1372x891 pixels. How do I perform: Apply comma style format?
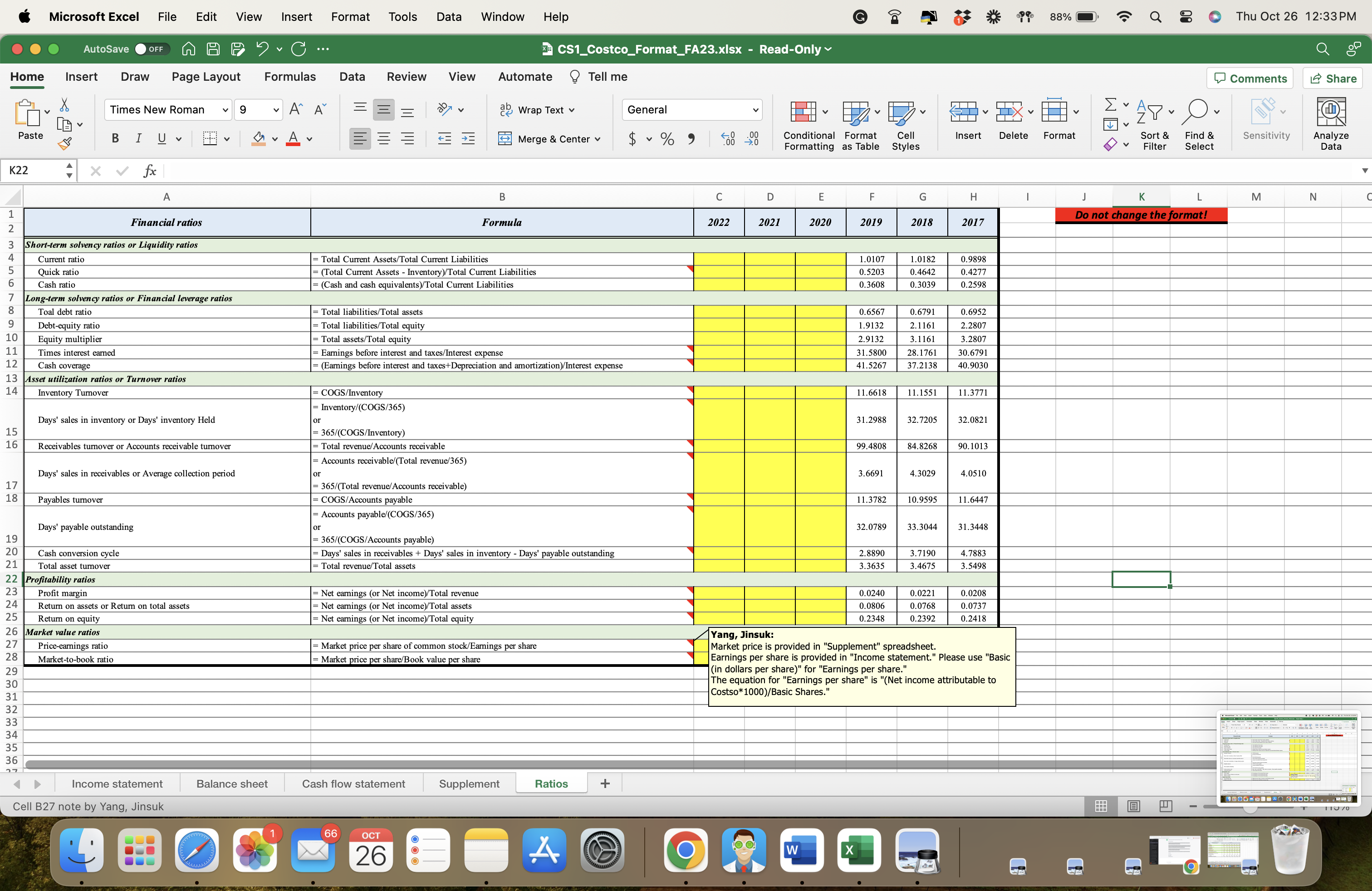click(691, 139)
